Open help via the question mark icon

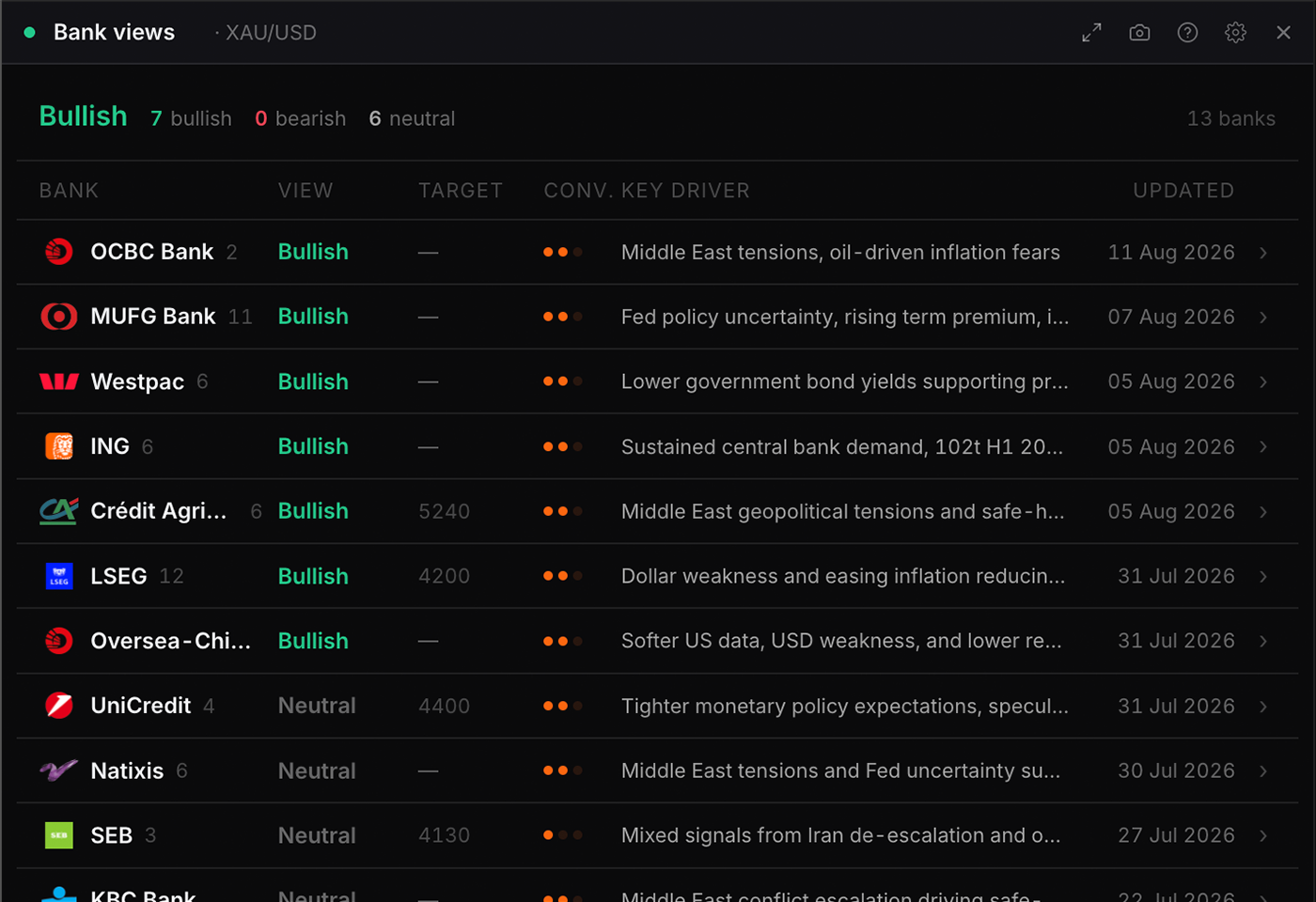1187,33
